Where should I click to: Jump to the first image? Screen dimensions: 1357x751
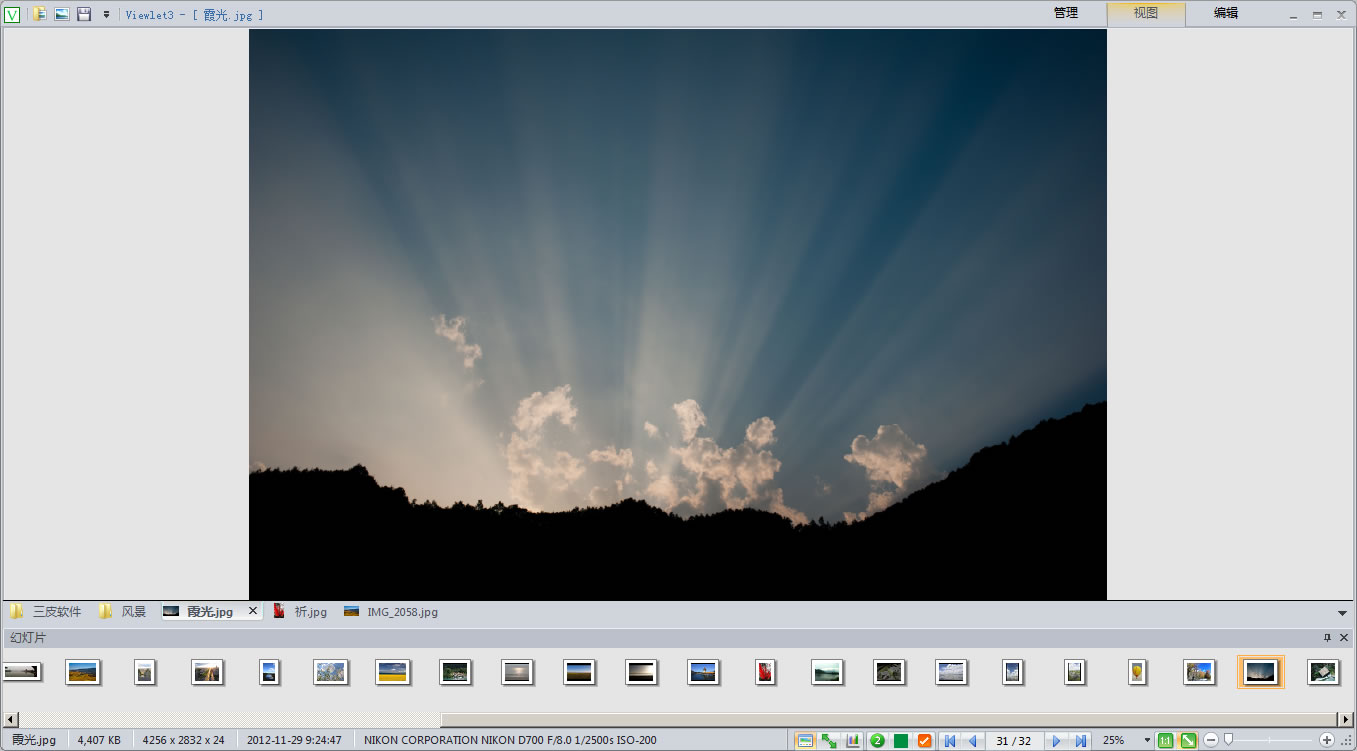950,741
